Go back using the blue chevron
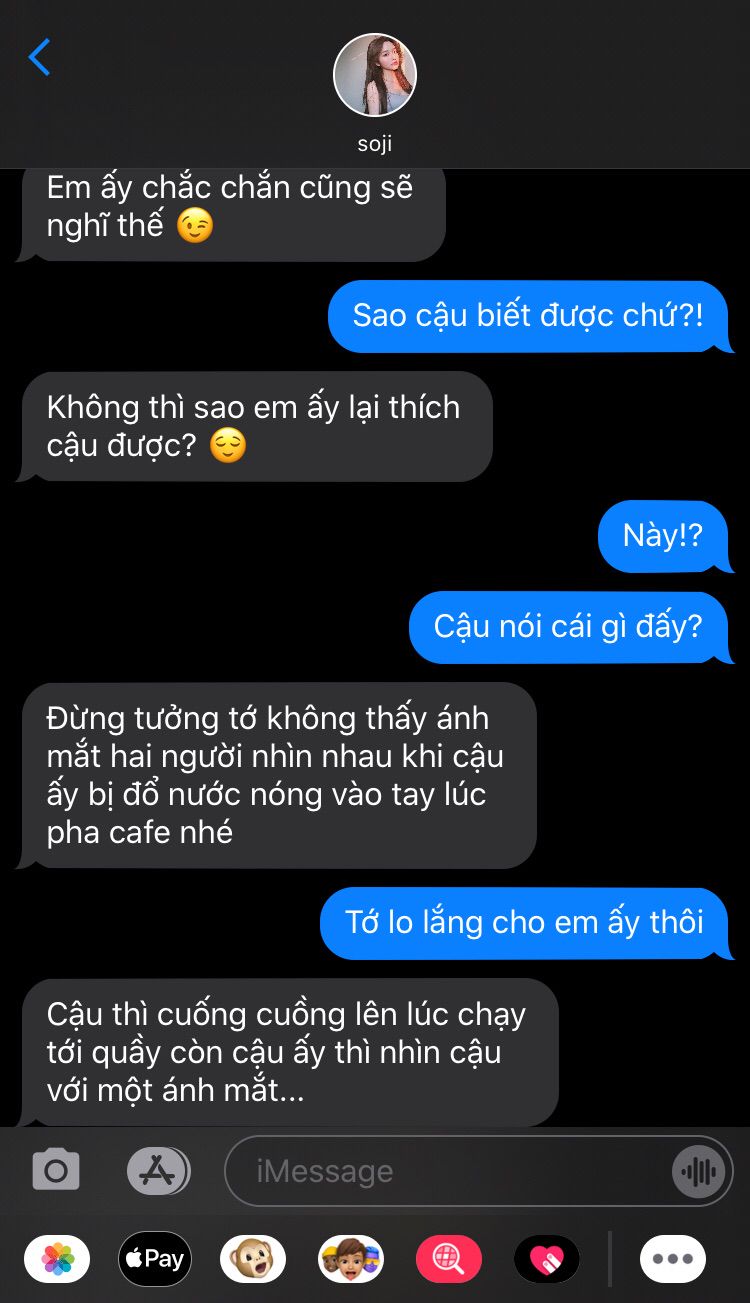The width and height of the screenshot is (750, 1303). click(39, 58)
